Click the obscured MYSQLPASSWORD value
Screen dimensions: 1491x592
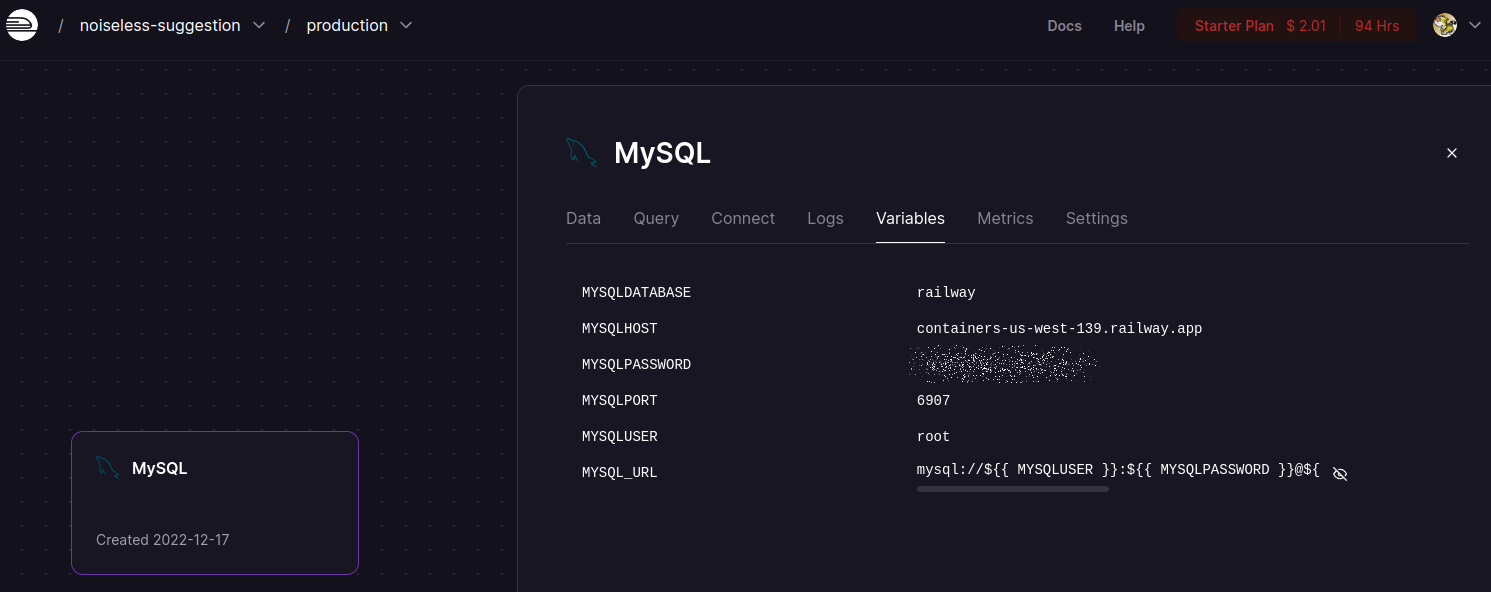coord(1003,364)
